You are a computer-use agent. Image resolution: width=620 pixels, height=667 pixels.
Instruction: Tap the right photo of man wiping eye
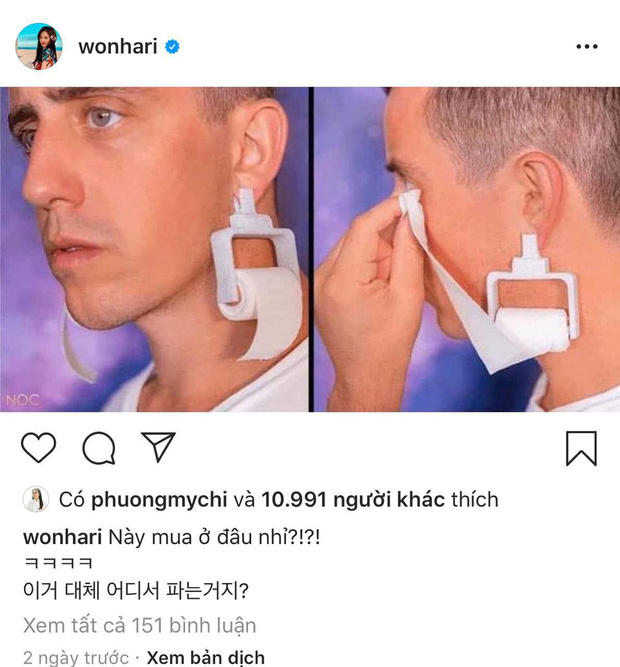pos(467,249)
